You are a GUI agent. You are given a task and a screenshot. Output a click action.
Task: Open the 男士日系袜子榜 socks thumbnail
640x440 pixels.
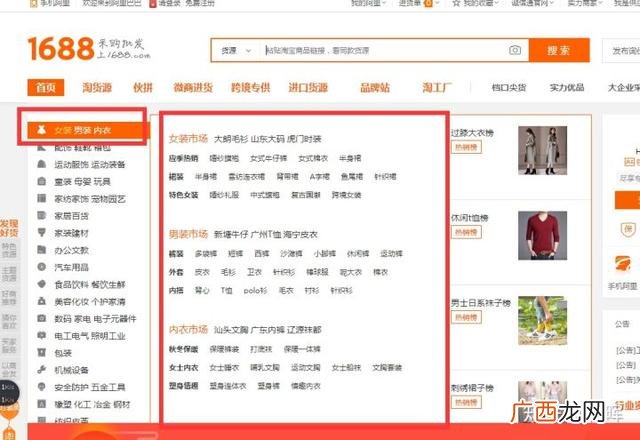542,320
